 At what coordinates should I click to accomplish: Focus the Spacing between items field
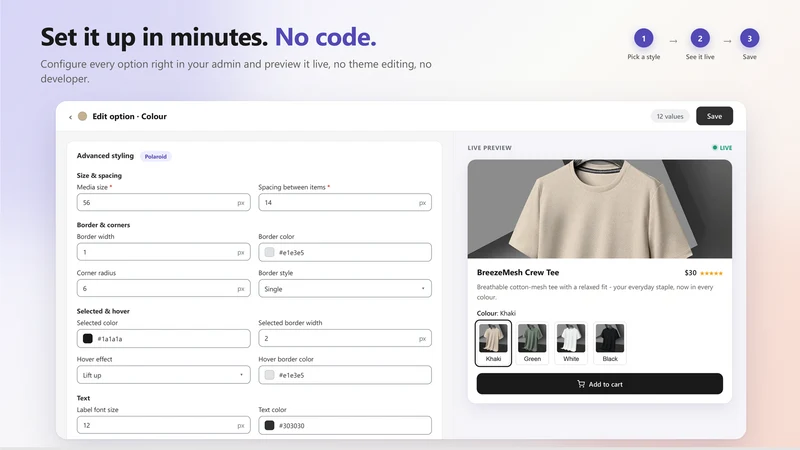[345, 203]
